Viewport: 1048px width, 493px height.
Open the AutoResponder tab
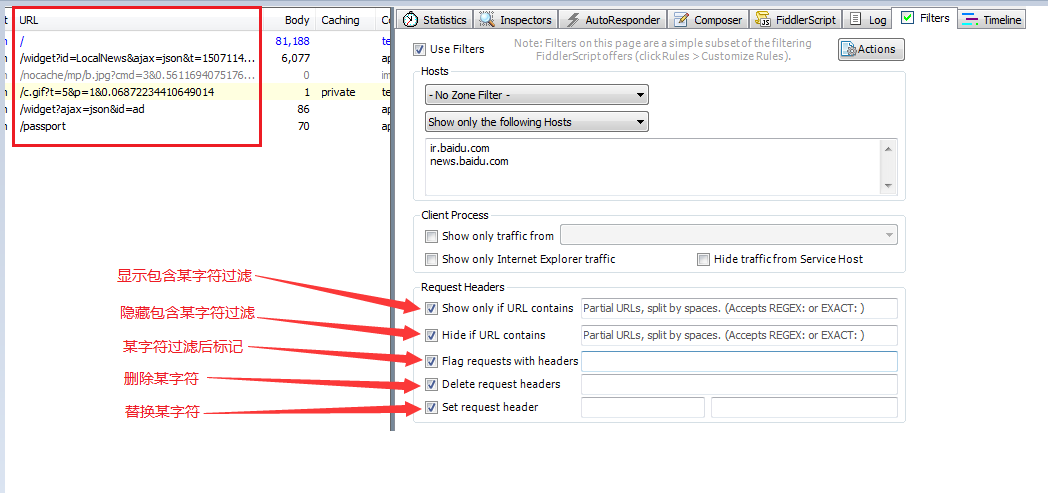613,19
